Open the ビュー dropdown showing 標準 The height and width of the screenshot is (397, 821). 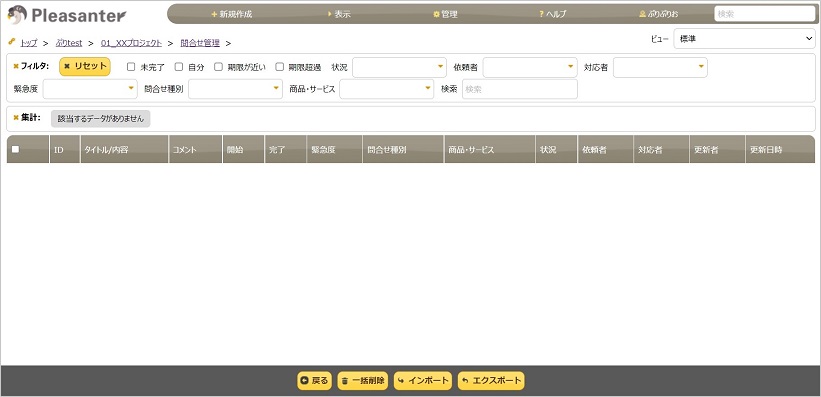pyautogui.click(x=744, y=39)
